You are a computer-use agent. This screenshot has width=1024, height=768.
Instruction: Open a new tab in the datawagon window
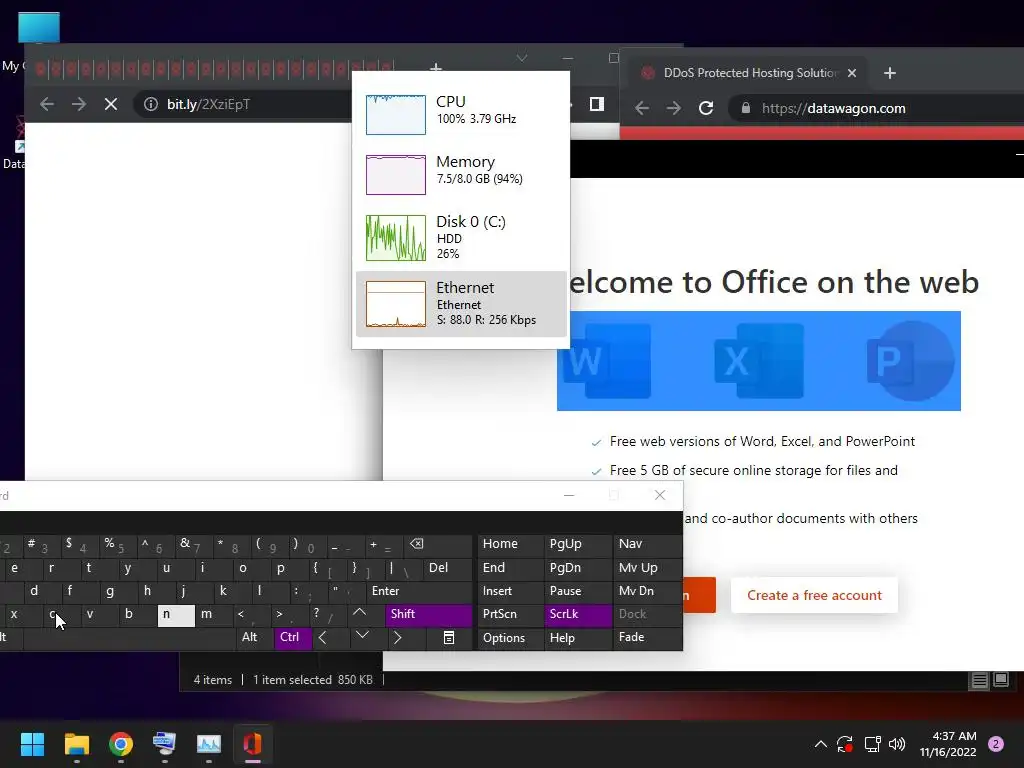point(889,73)
